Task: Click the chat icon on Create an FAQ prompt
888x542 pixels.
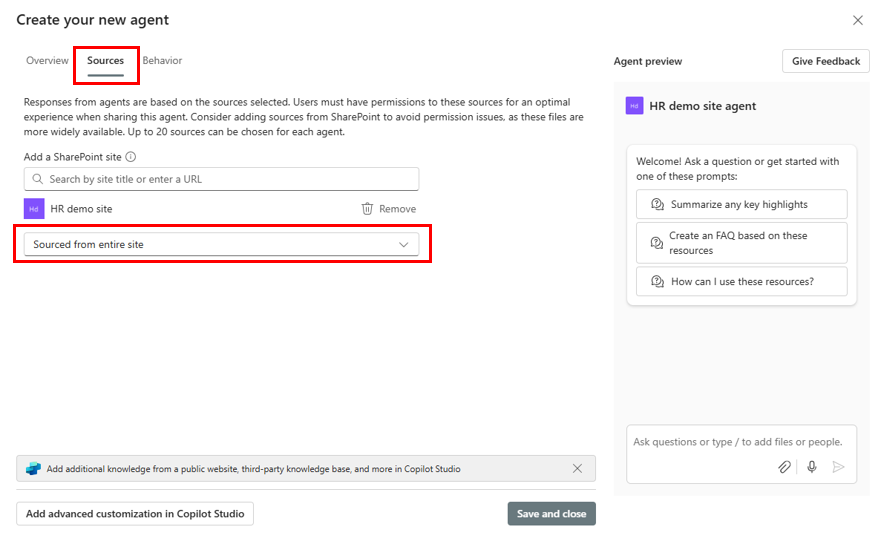Action: coord(656,243)
